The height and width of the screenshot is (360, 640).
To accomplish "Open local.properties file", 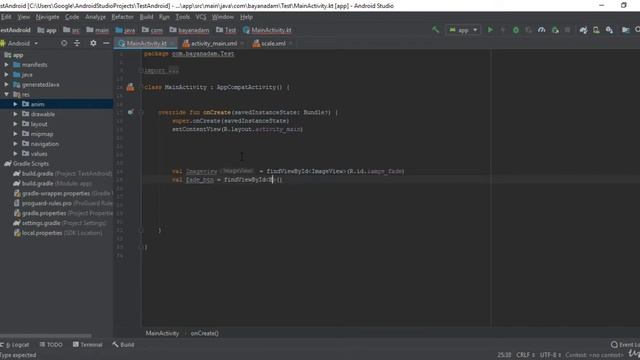I will pos(58,233).
